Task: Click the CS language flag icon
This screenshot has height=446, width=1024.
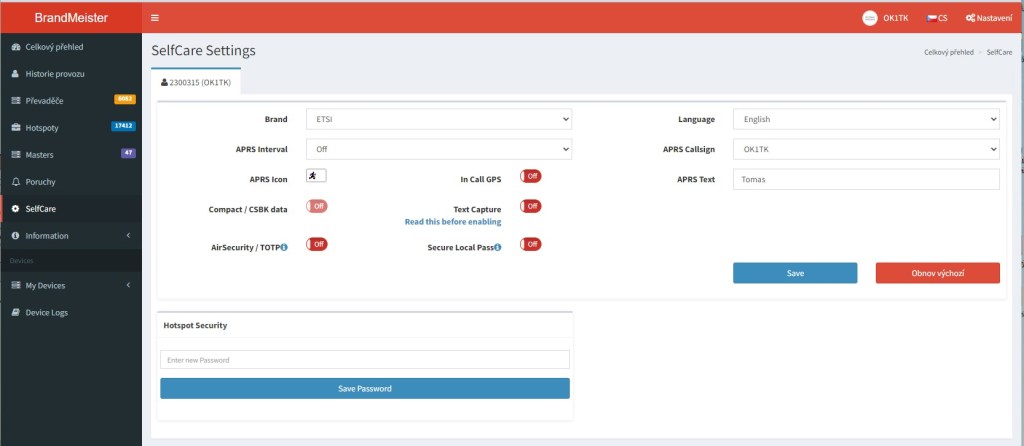Action: point(932,18)
